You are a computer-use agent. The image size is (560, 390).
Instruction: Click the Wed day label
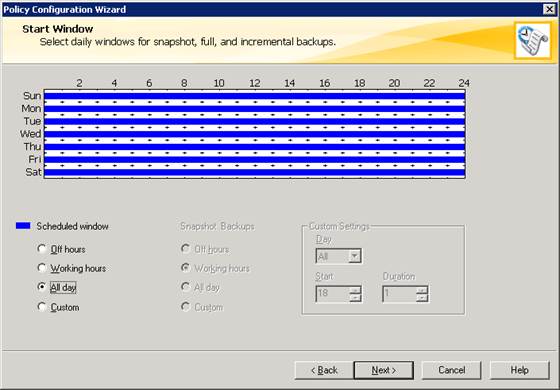30,134
